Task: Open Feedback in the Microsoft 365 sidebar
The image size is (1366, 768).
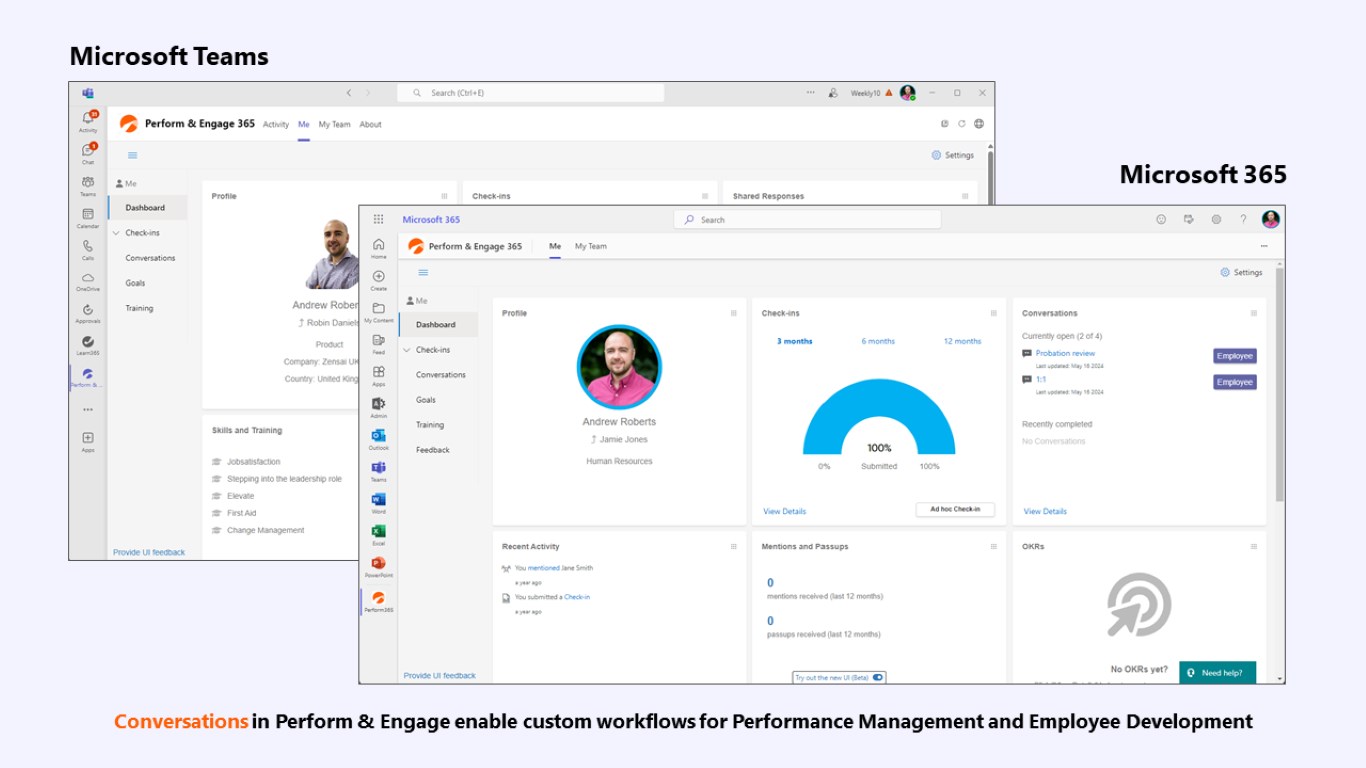Action: 433,450
